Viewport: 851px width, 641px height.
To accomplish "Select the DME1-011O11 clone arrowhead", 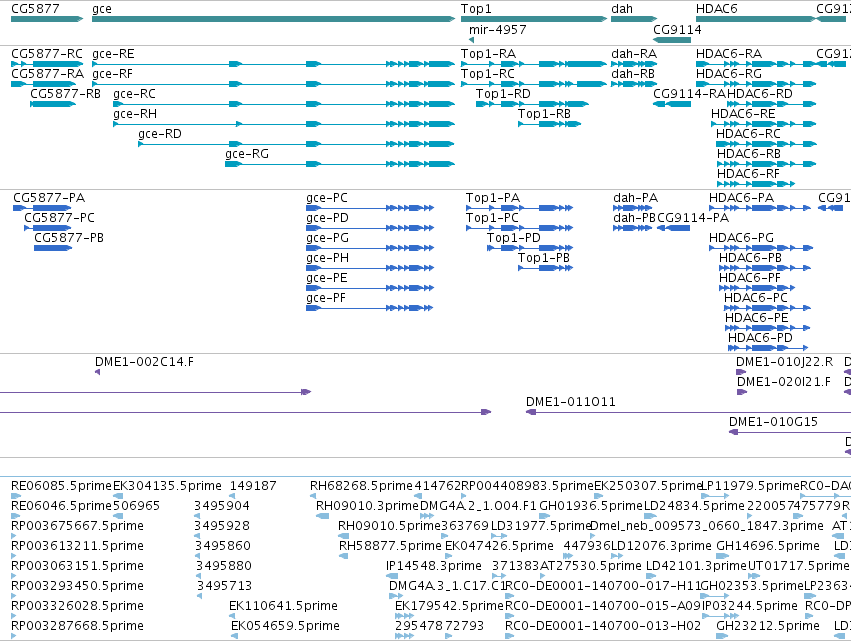I will coord(531,412).
